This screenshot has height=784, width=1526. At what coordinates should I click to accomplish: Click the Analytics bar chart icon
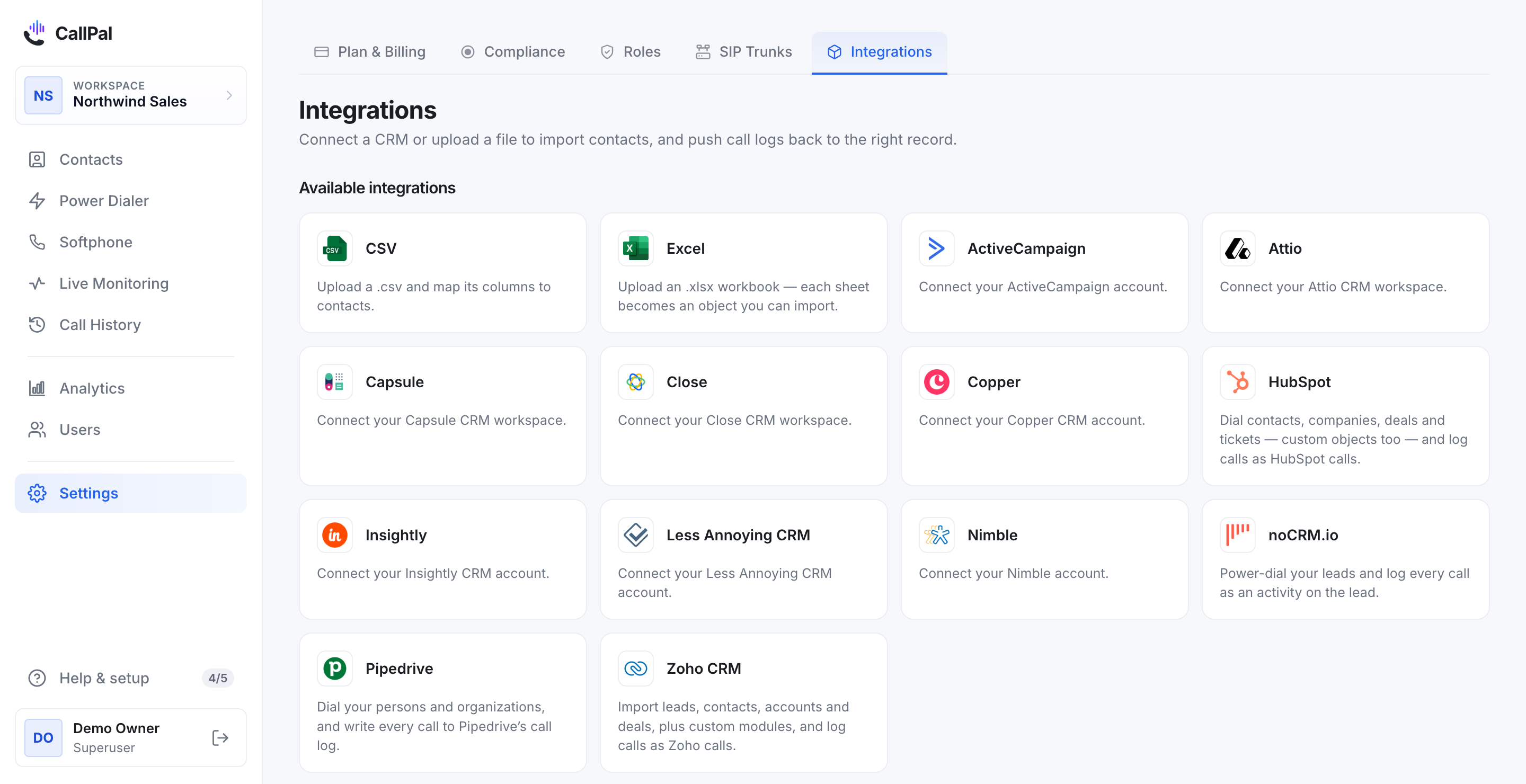click(37, 388)
